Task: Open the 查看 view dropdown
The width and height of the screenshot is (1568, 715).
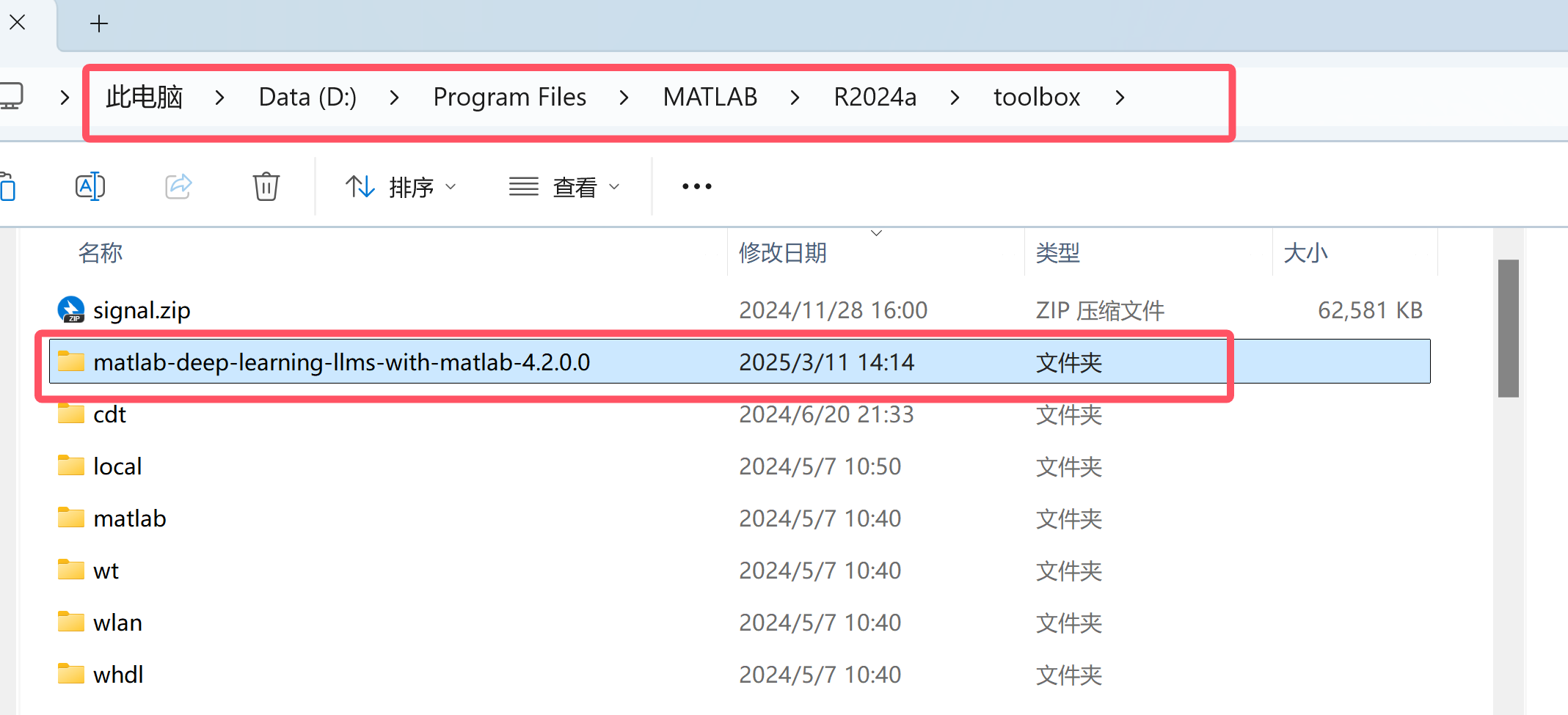Action: tap(565, 187)
